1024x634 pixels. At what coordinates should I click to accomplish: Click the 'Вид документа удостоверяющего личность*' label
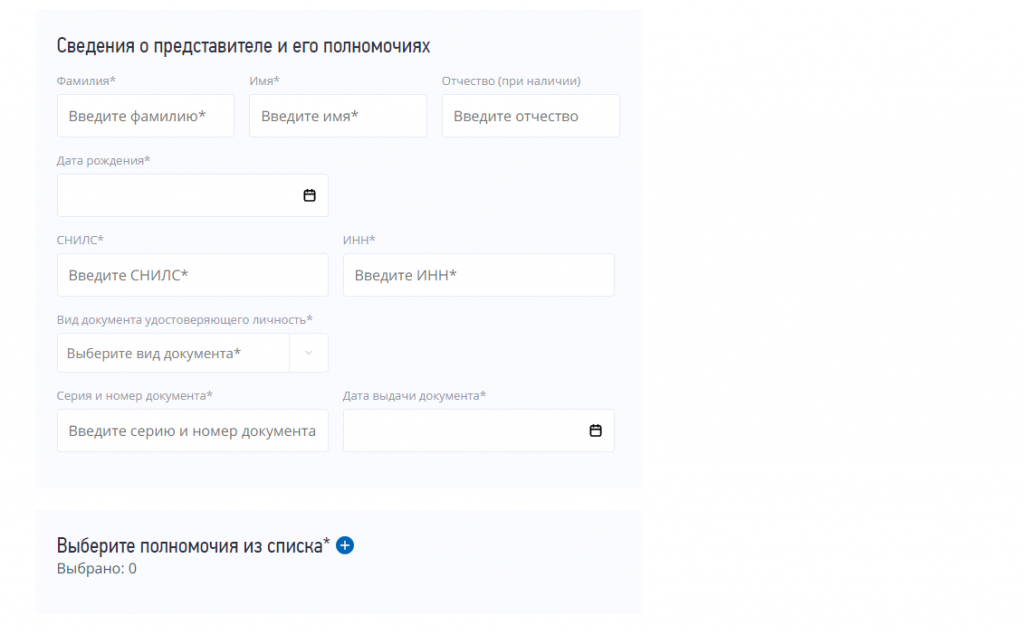coord(185,319)
